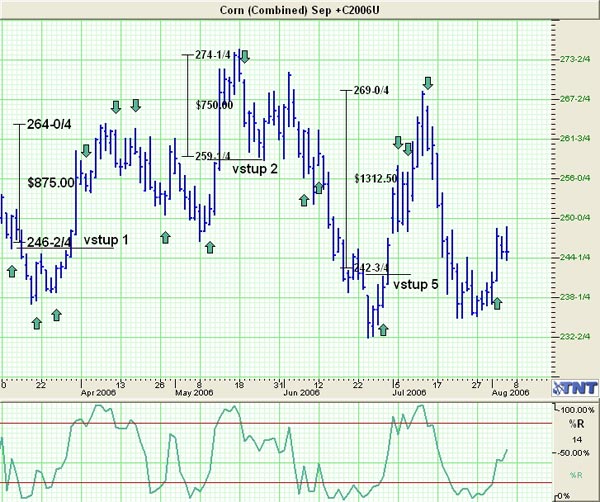Click the 261-3/4 price axis label

coord(575,138)
